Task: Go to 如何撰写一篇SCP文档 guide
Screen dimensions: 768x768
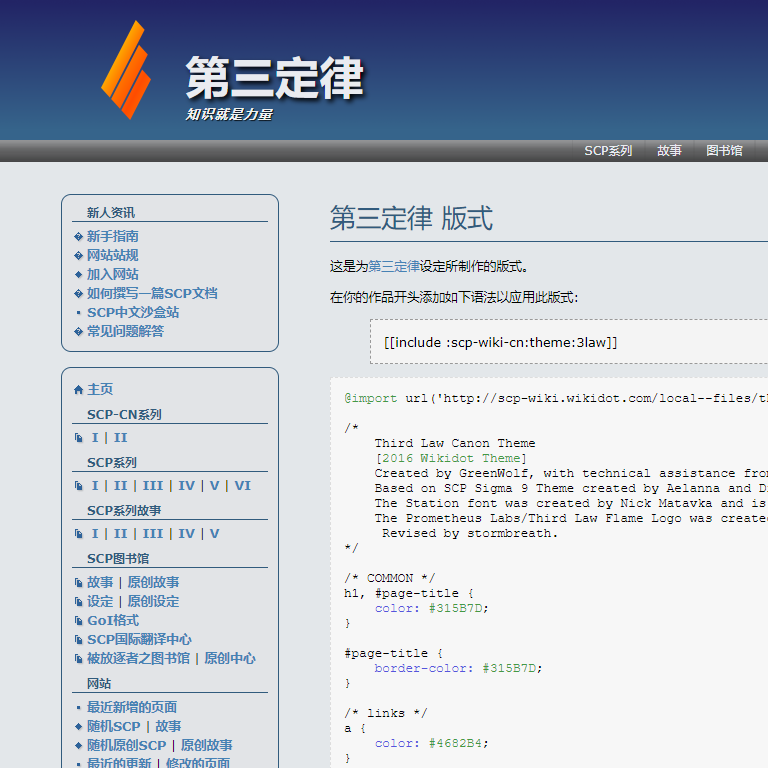Action: (x=152, y=293)
